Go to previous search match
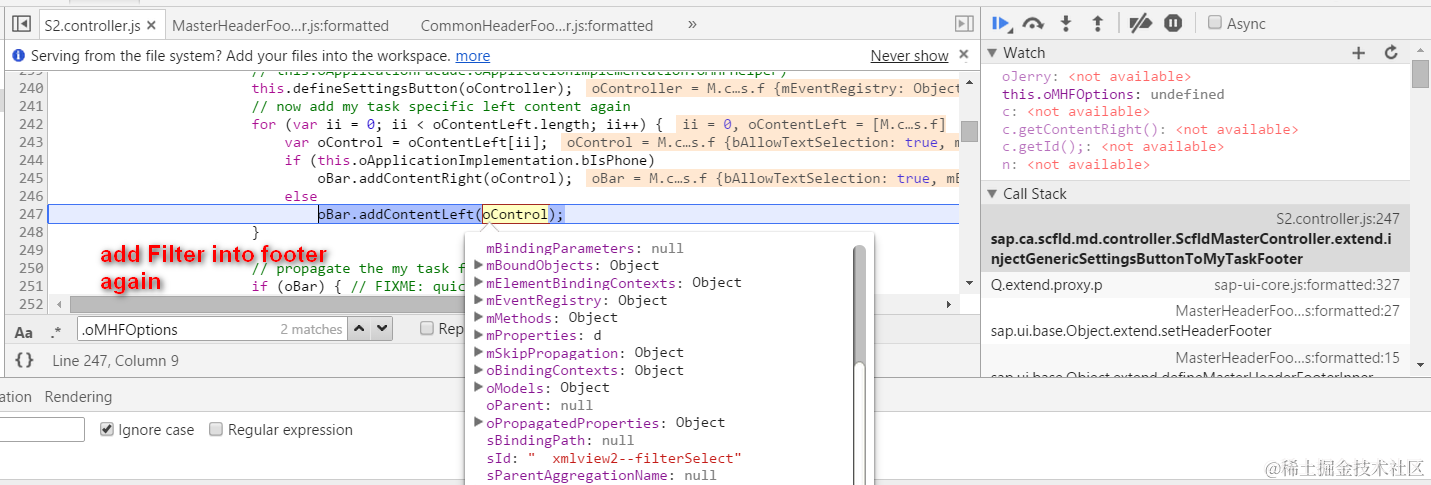 click(360, 329)
